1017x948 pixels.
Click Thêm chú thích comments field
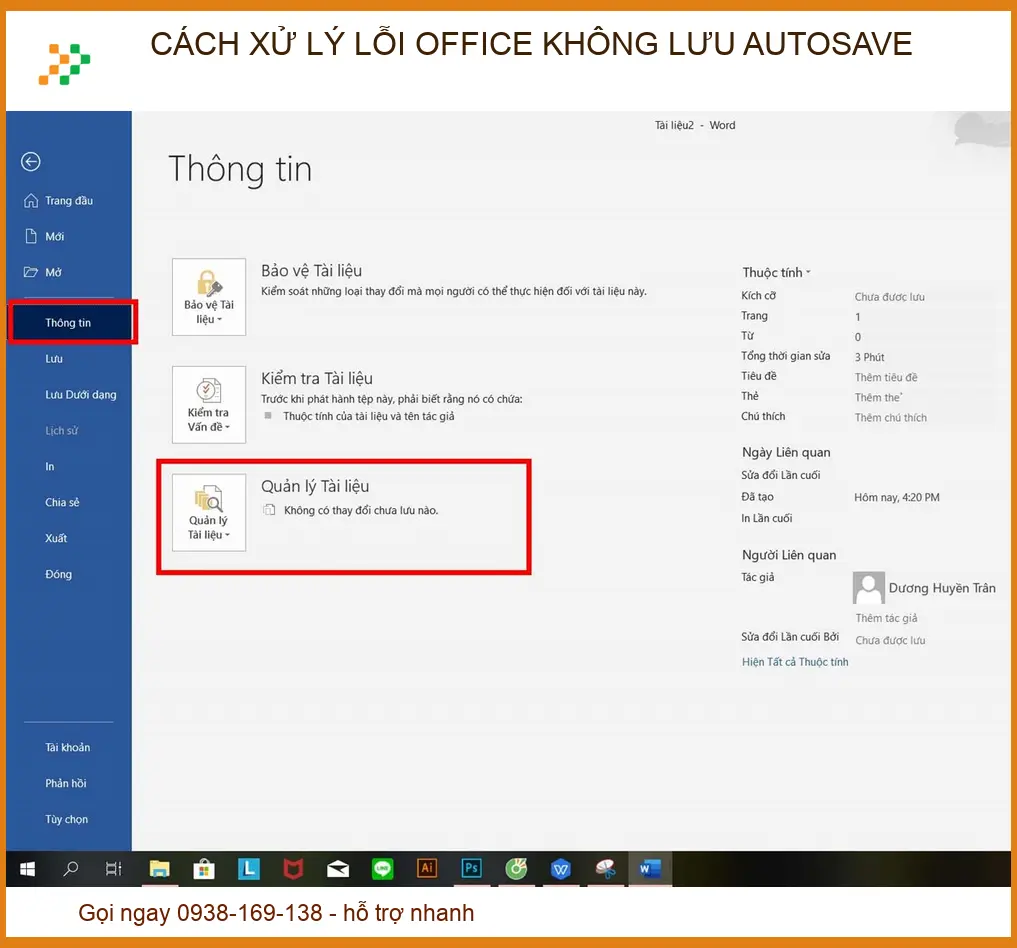coord(891,418)
